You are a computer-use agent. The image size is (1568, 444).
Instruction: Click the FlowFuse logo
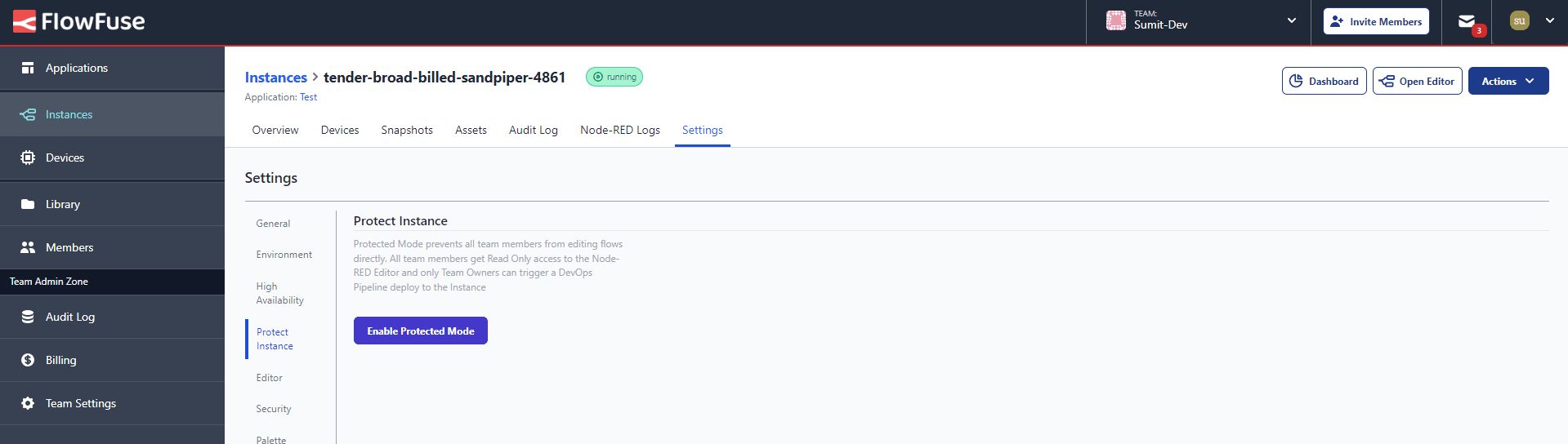pyautogui.click(x=78, y=22)
